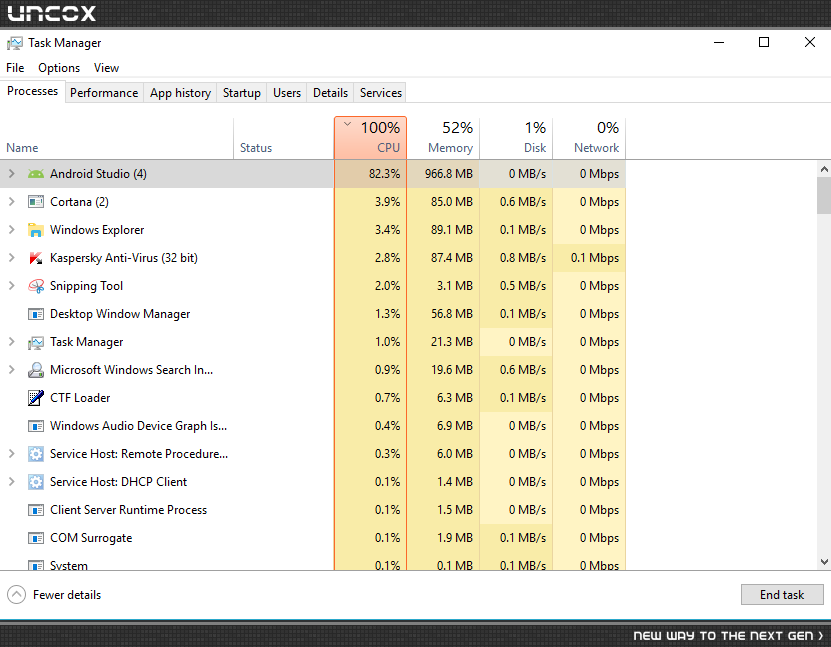Viewport: 831px width, 647px height.
Task: Click the scrollbar up arrow
Action: tap(824, 170)
